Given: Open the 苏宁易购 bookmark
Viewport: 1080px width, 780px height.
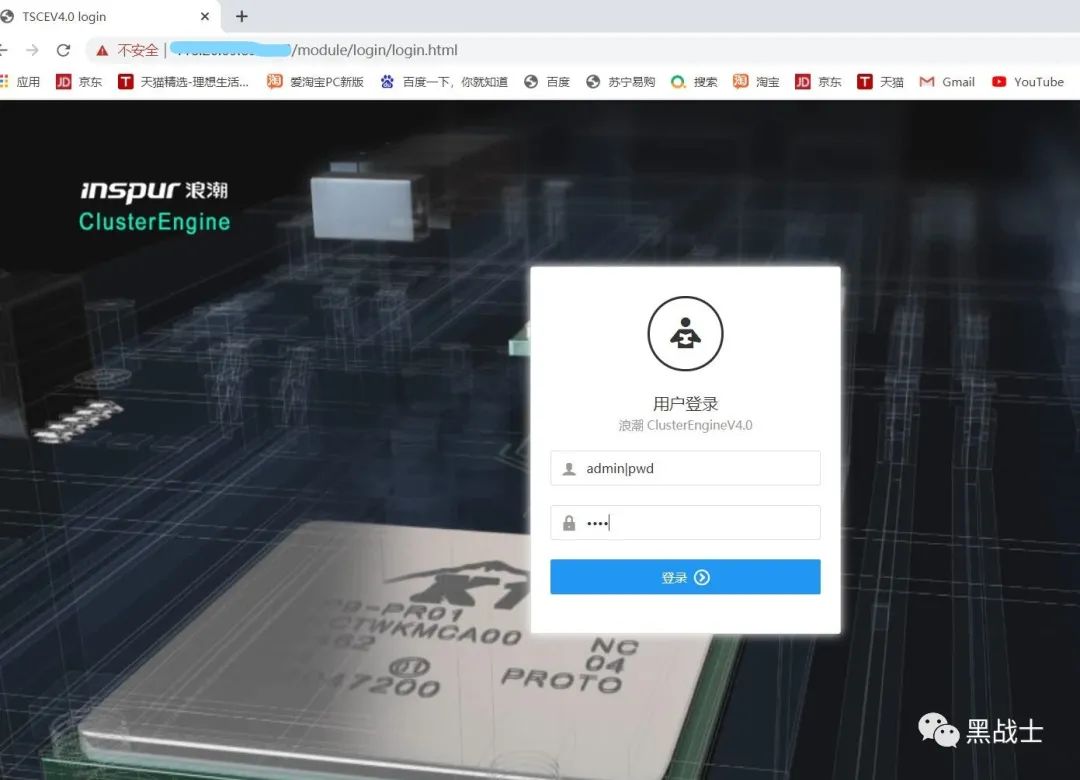Looking at the screenshot, I should coord(621,82).
